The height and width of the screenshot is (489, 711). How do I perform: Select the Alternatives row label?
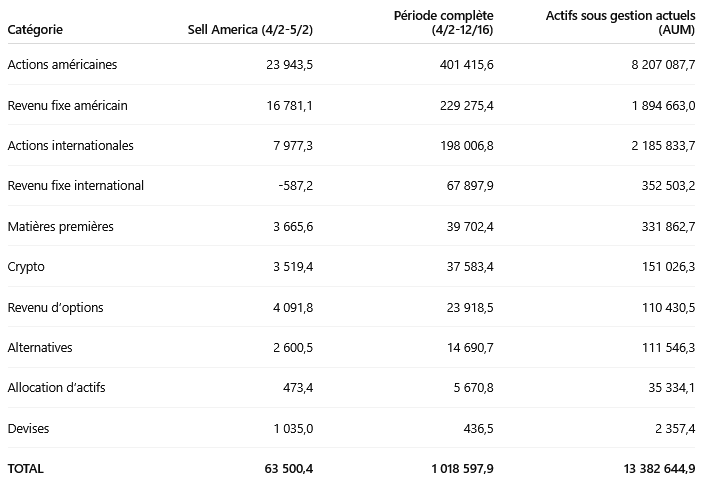coord(40,347)
